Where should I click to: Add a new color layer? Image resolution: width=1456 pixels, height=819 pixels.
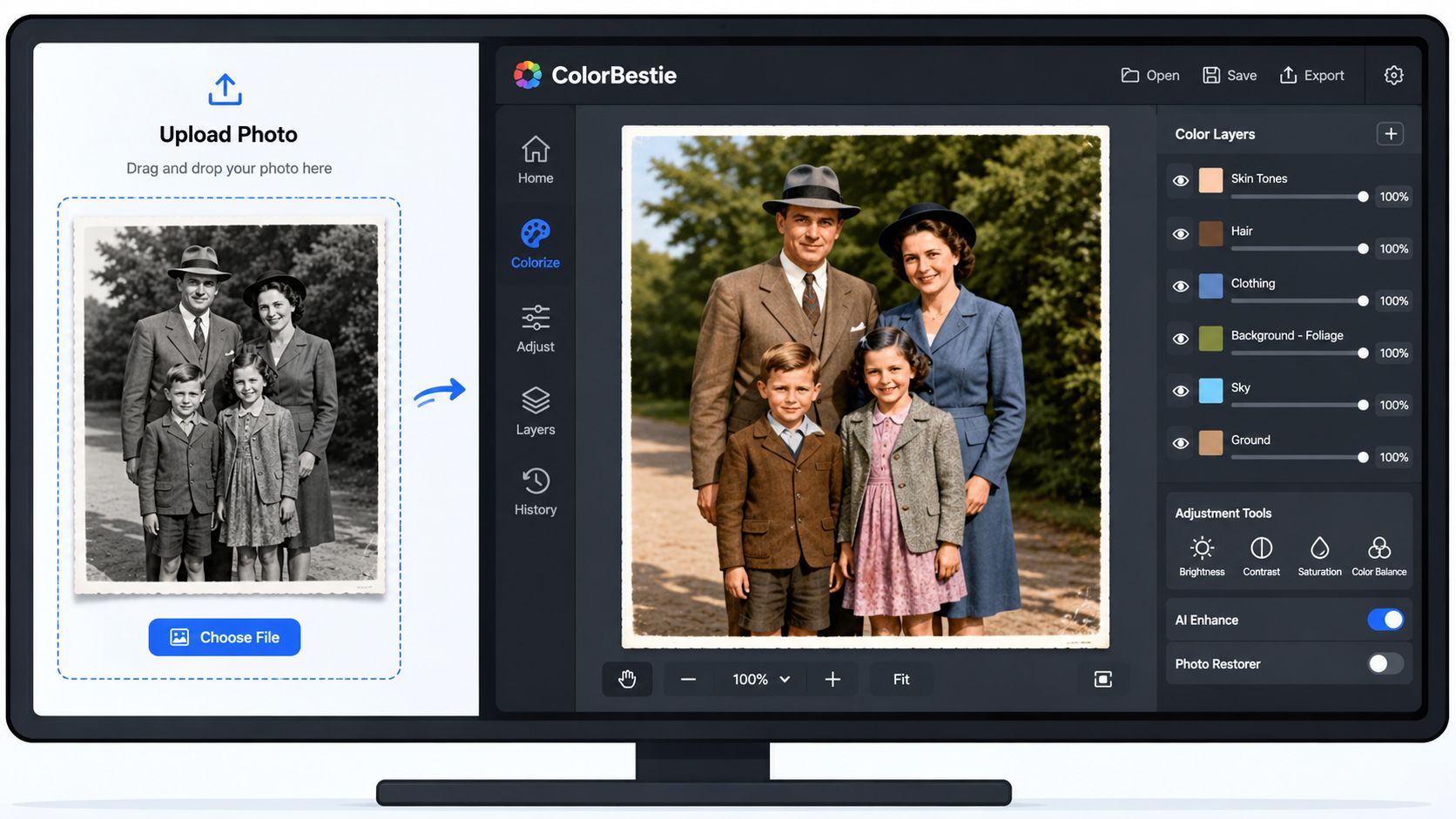tap(1391, 133)
